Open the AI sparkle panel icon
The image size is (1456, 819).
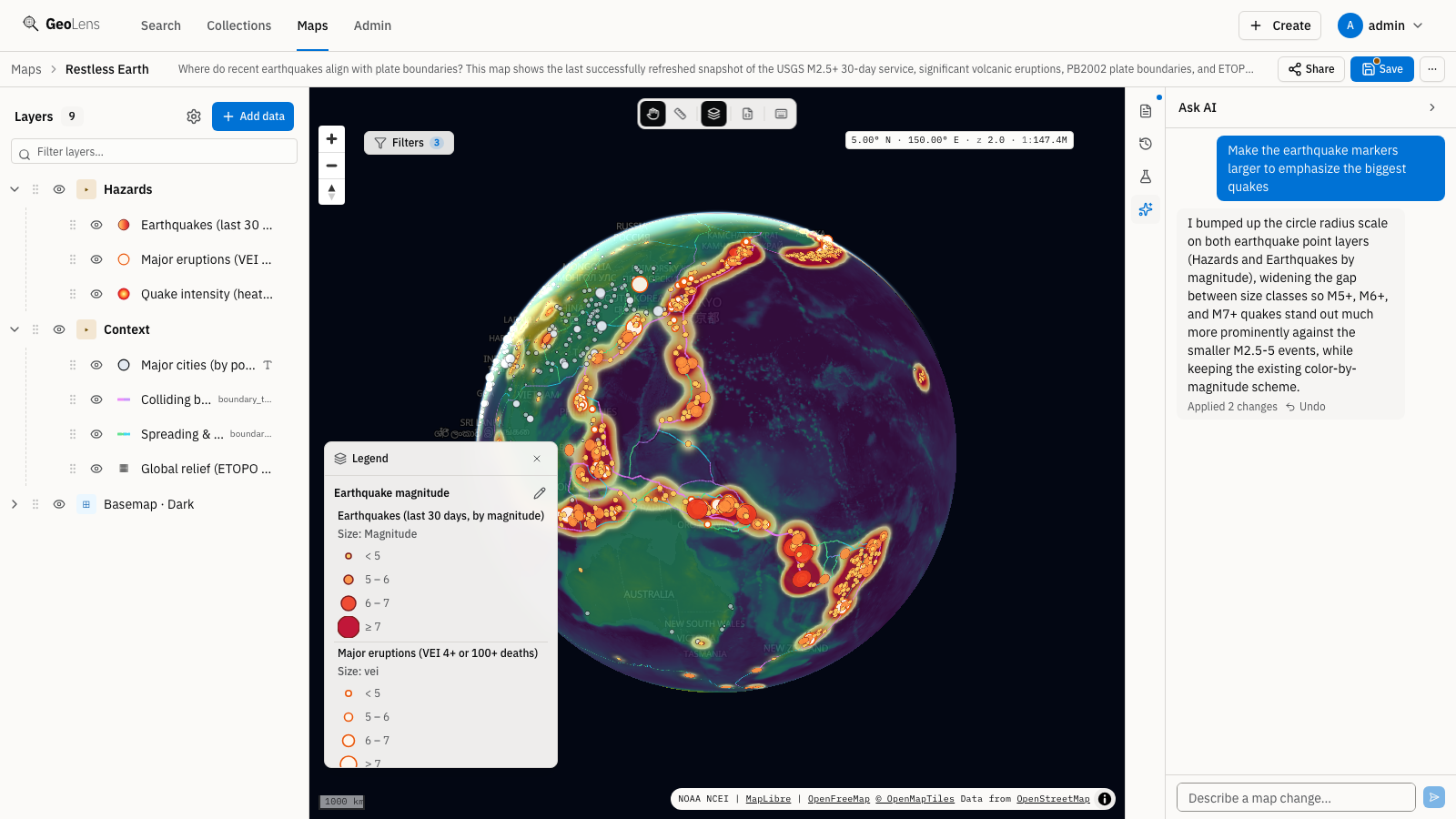pos(1146,209)
